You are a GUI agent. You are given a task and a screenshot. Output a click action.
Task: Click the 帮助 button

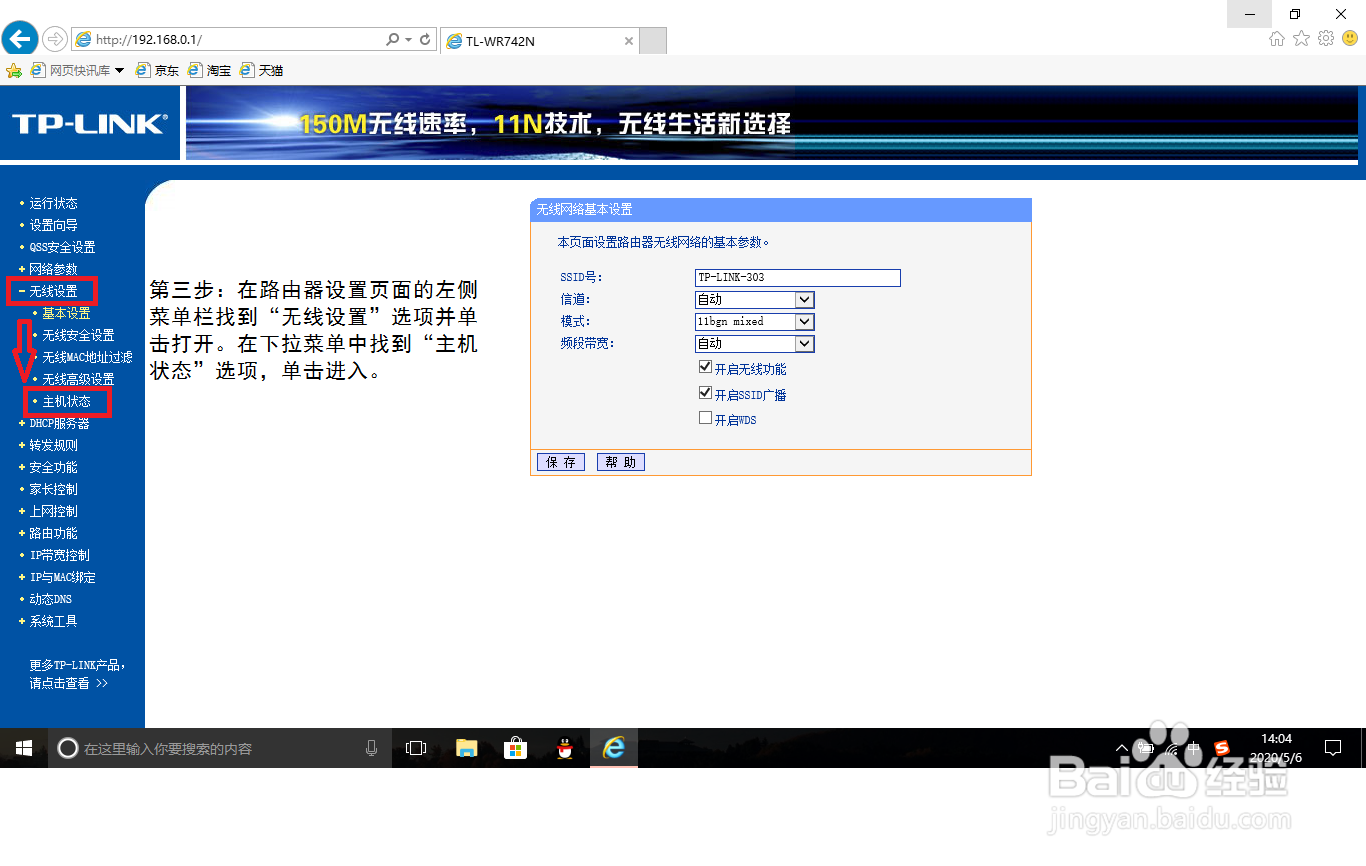(x=620, y=461)
